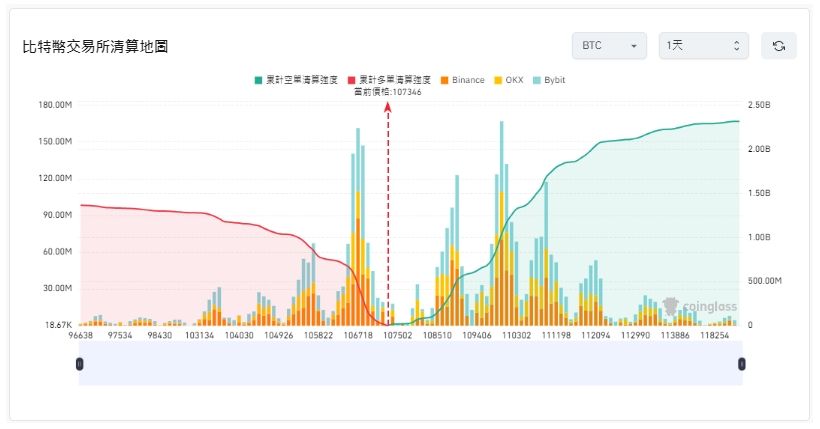Click the 118254 x-axis price label
The height and width of the screenshot is (429, 820).
point(715,335)
